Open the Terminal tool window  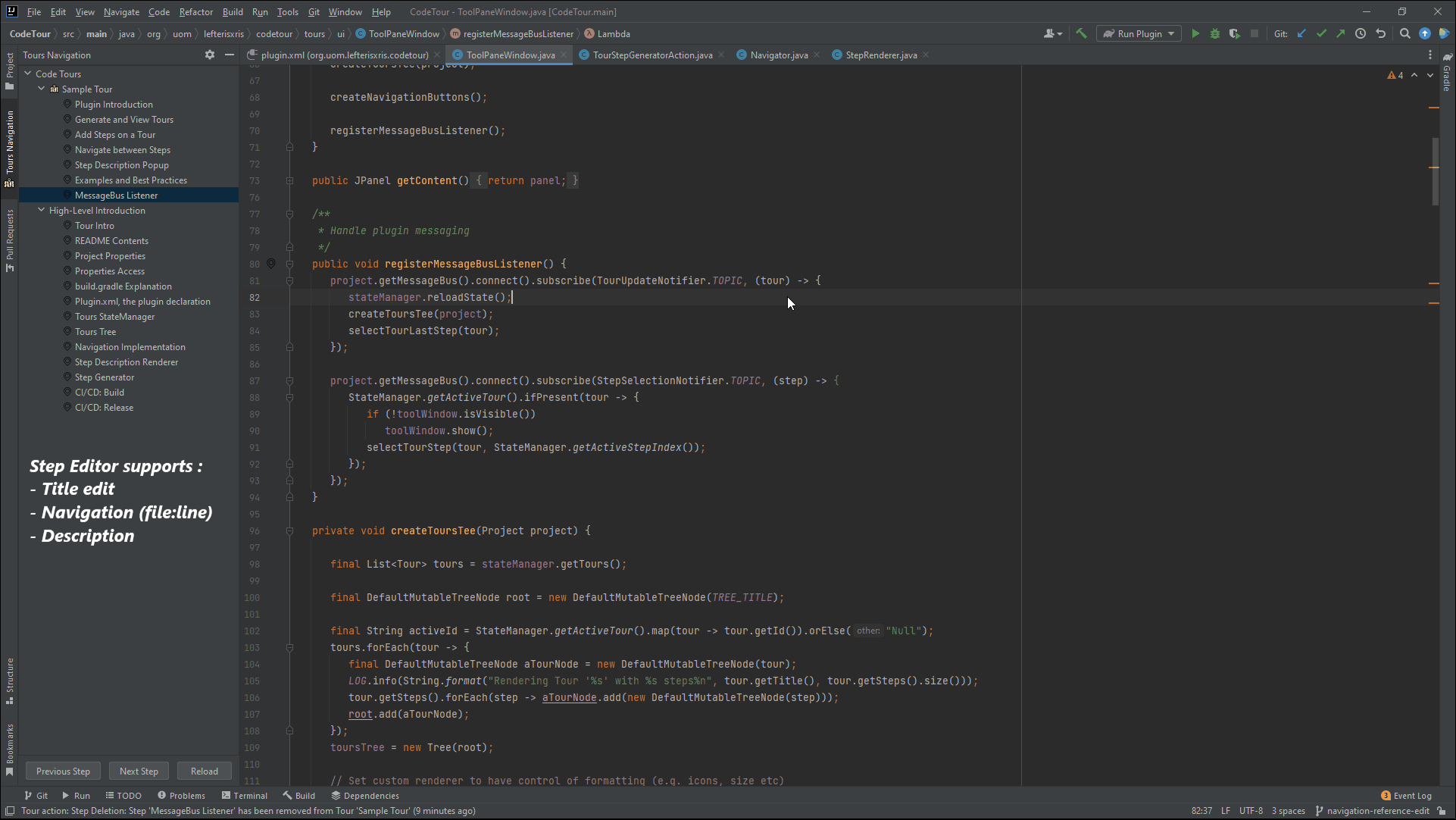point(245,795)
